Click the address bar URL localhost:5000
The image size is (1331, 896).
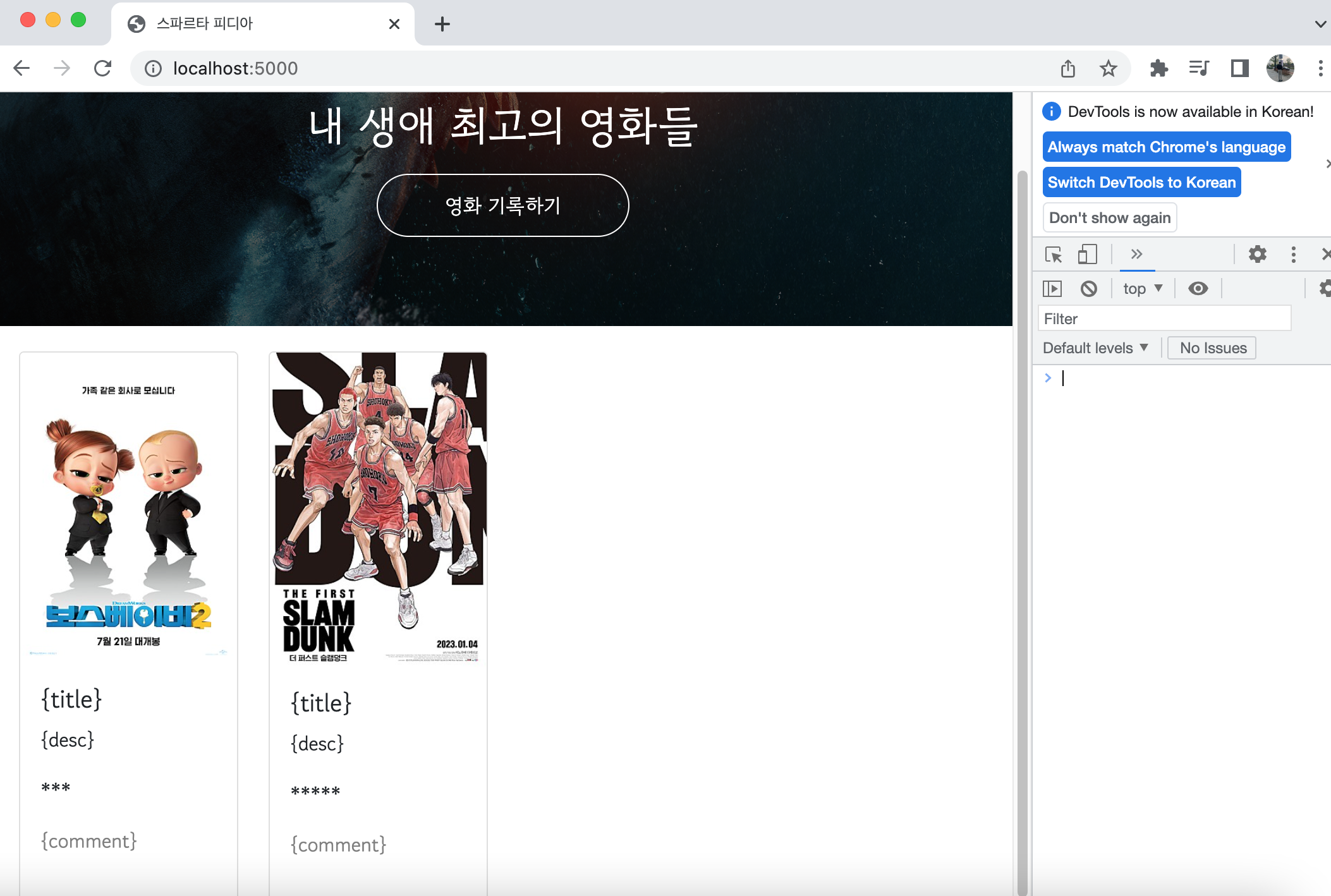(x=235, y=68)
